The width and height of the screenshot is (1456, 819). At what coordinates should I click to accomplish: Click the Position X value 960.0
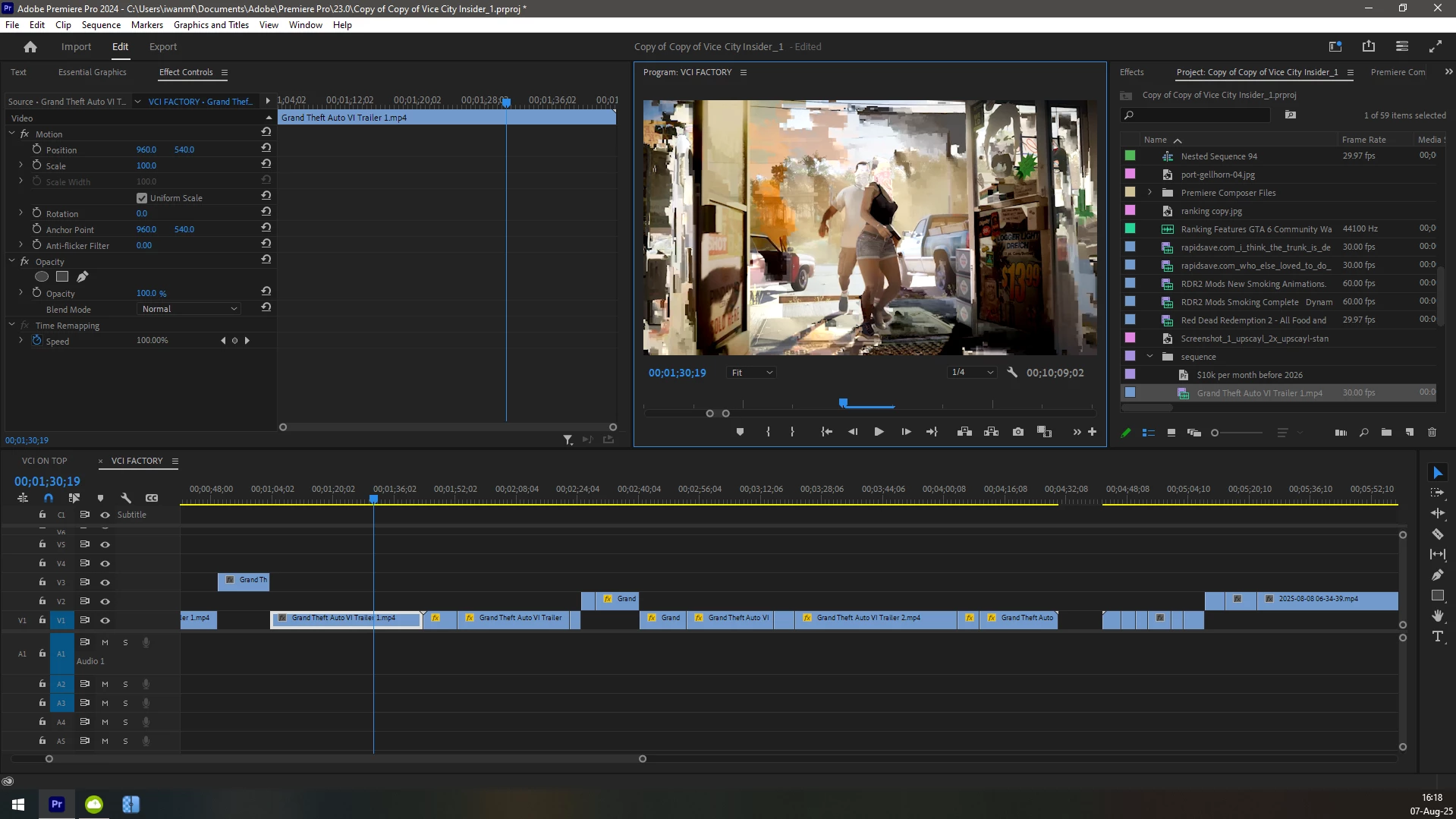(x=146, y=150)
